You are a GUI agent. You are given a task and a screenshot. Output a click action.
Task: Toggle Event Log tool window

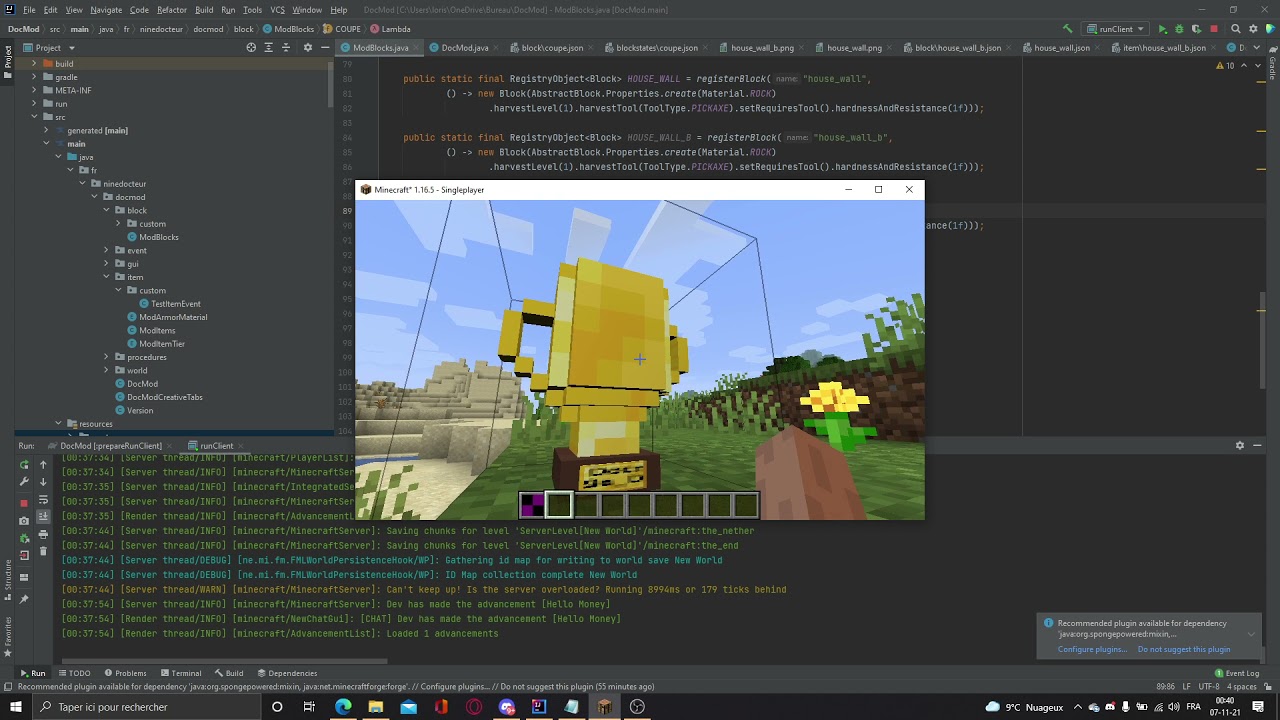1236,673
